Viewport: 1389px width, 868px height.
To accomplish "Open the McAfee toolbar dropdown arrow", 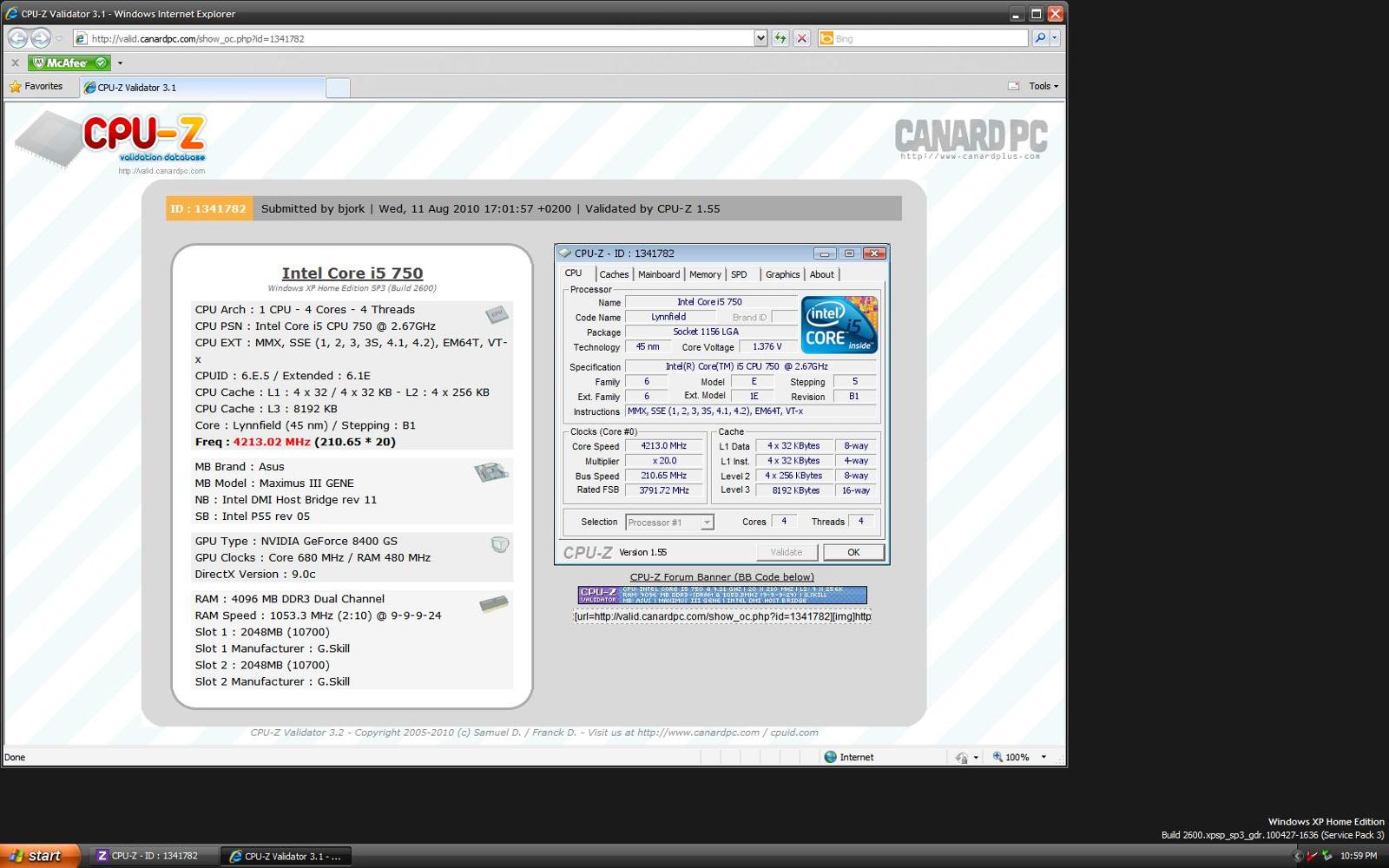I will [x=120, y=62].
